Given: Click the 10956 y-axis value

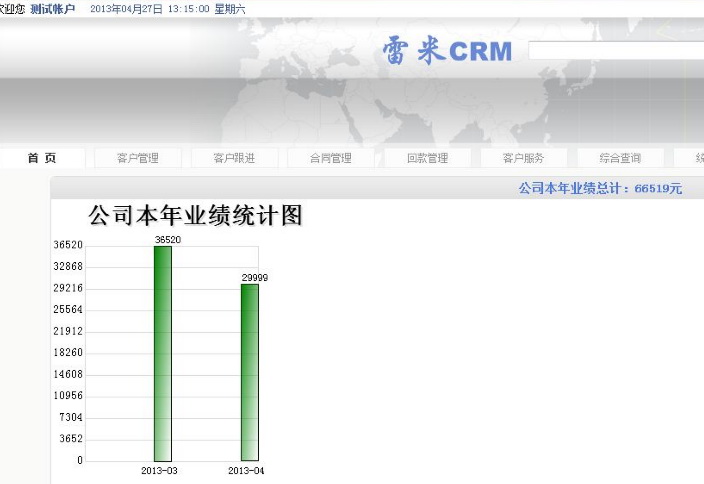Looking at the screenshot, I should 68,396.
